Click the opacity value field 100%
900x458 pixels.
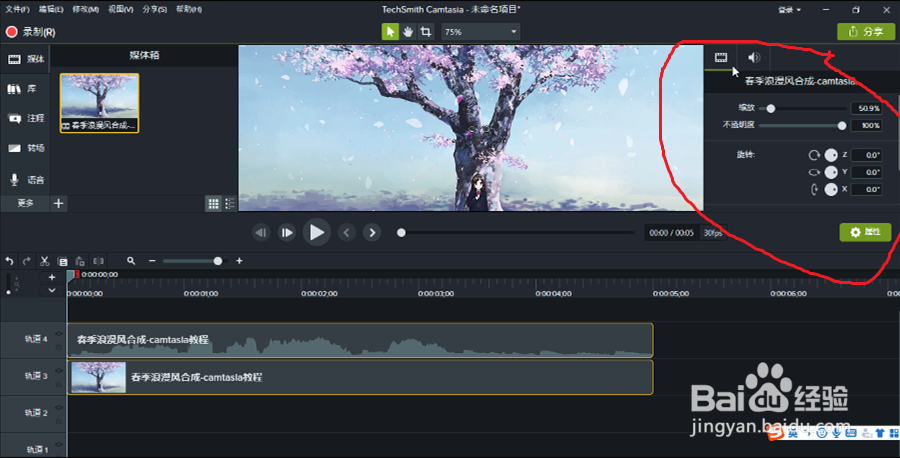[x=867, y=126]
